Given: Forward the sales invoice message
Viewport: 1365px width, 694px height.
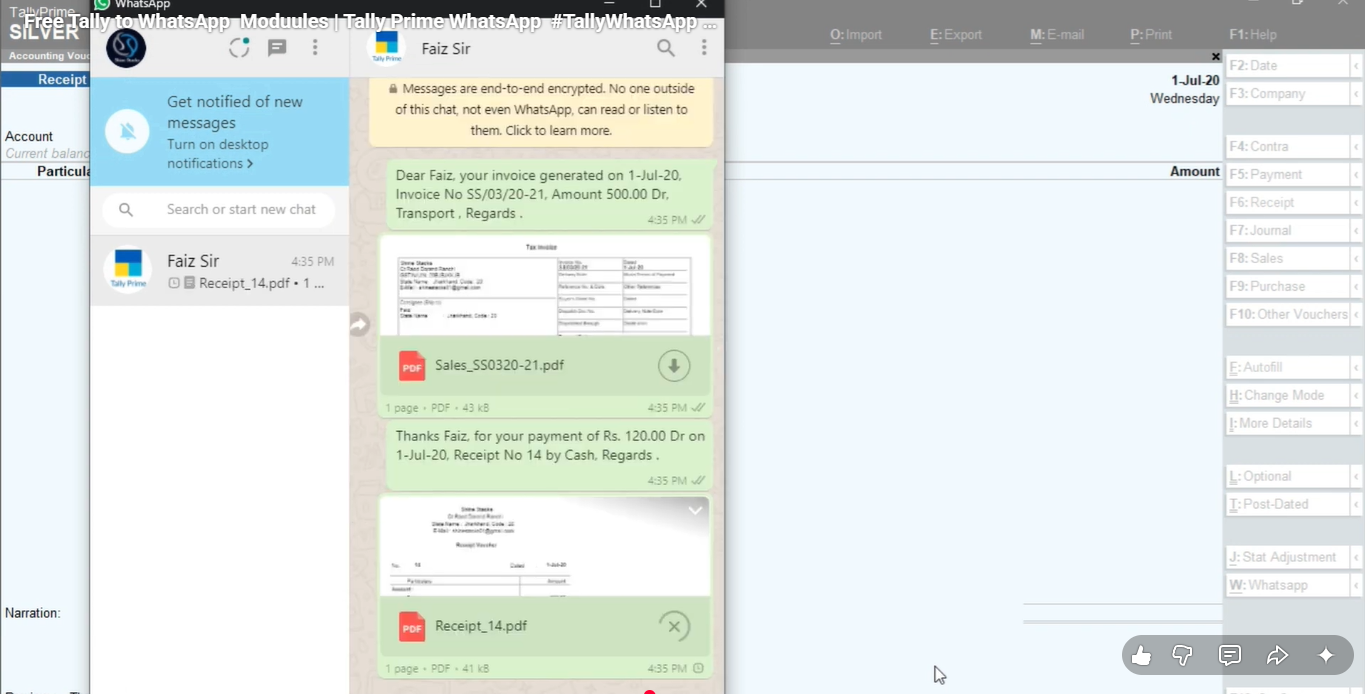Looking at the screenshot, I should pyautogui.click(x=359, y=325).
